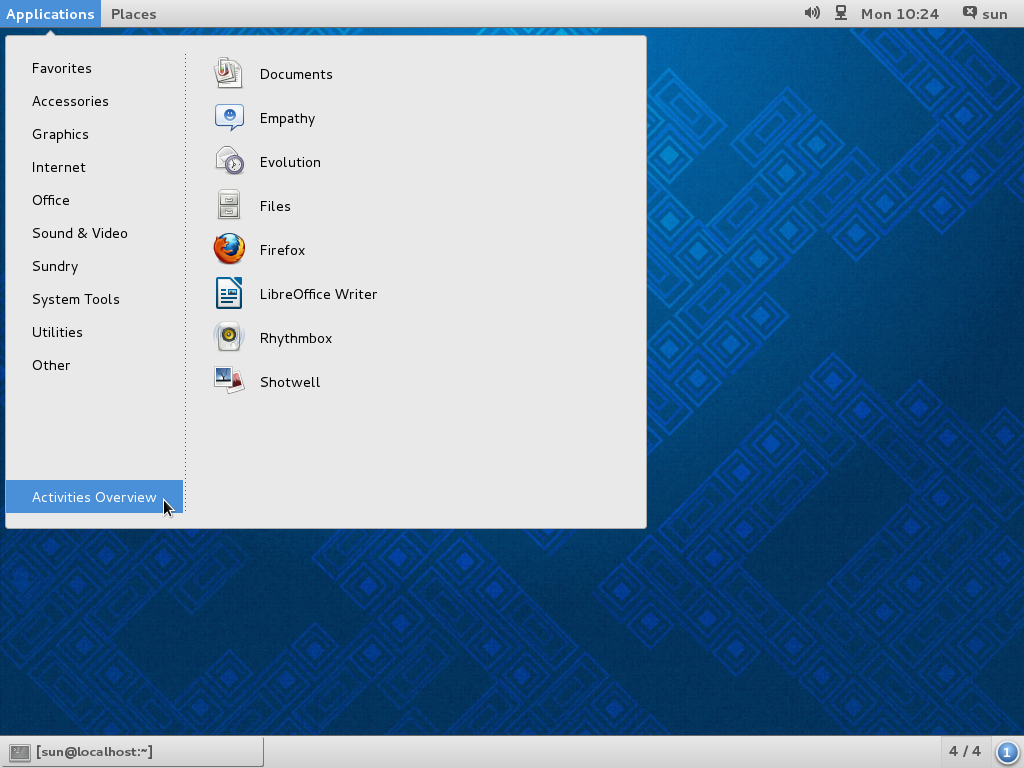This screenshot has height=768, width=1024.
Task: Click the 4/4 workspace switcher
Action: point(963,752)
